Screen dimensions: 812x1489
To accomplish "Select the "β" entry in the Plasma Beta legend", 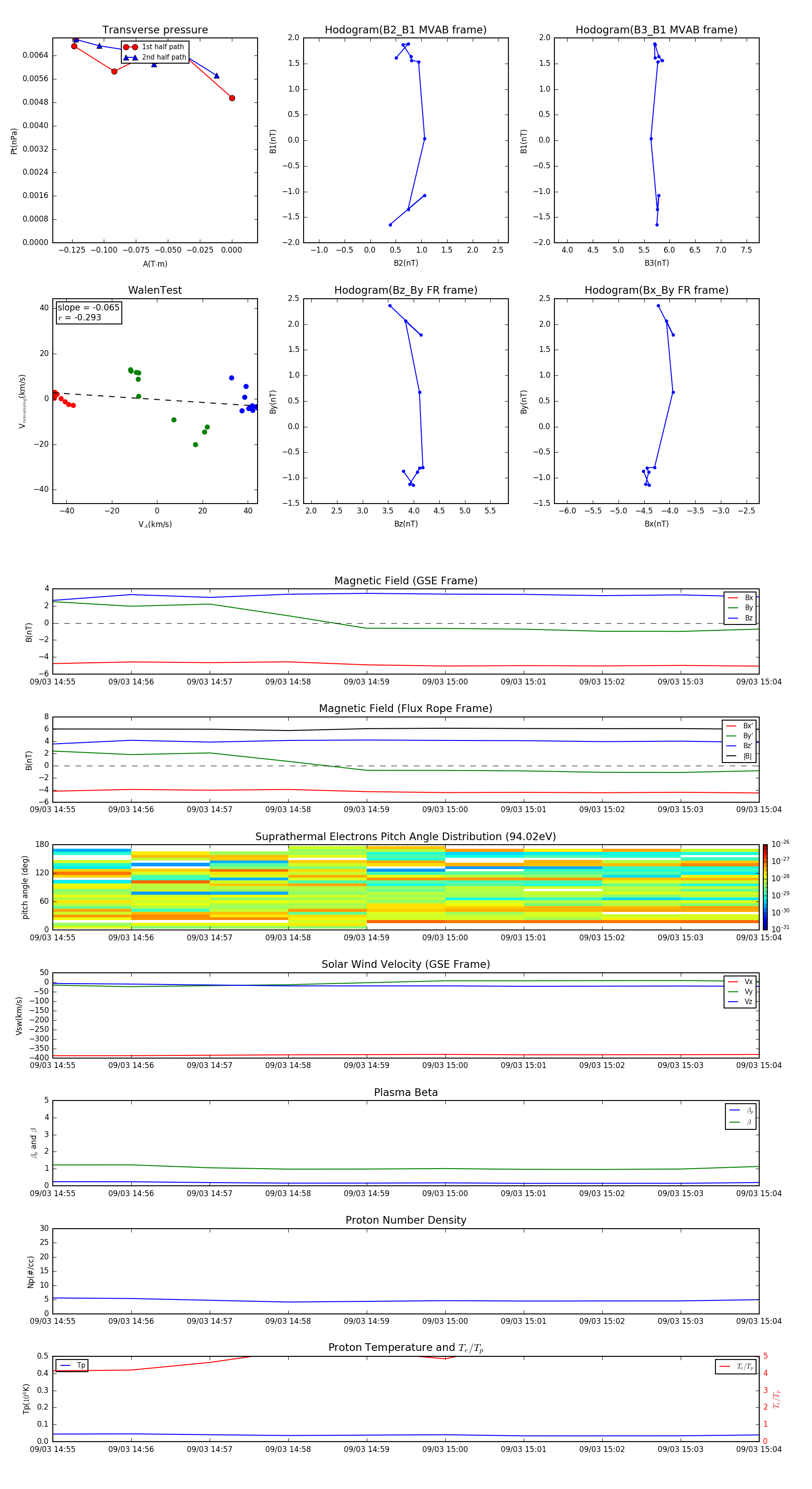I will pyautogui.click(x=741, y=1122).
